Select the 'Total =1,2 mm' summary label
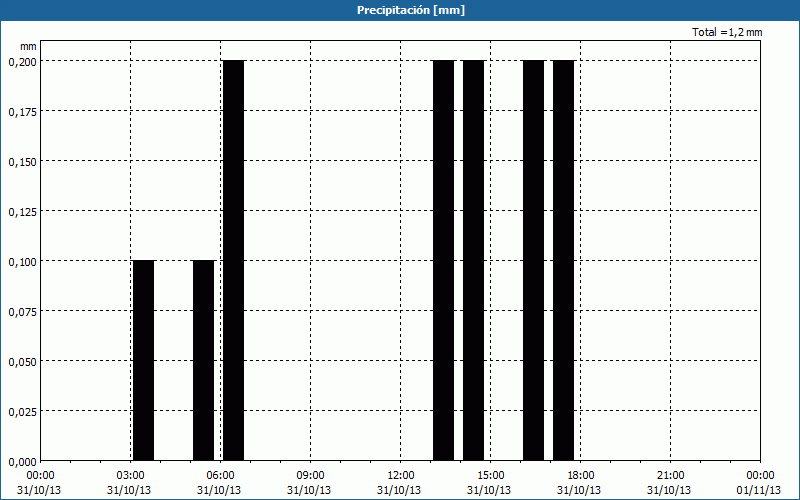Viewport: 800px width, 500px height. click(x=727, y=32)
